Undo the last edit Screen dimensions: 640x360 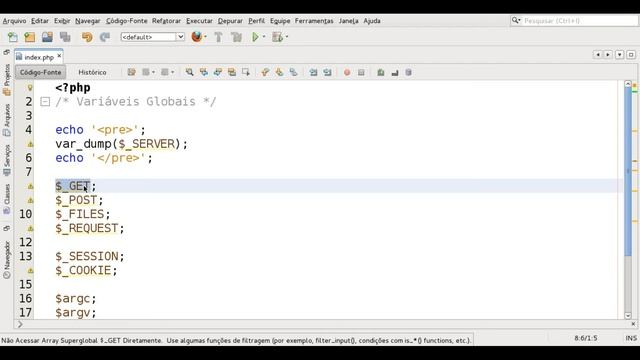click(87, 37)
